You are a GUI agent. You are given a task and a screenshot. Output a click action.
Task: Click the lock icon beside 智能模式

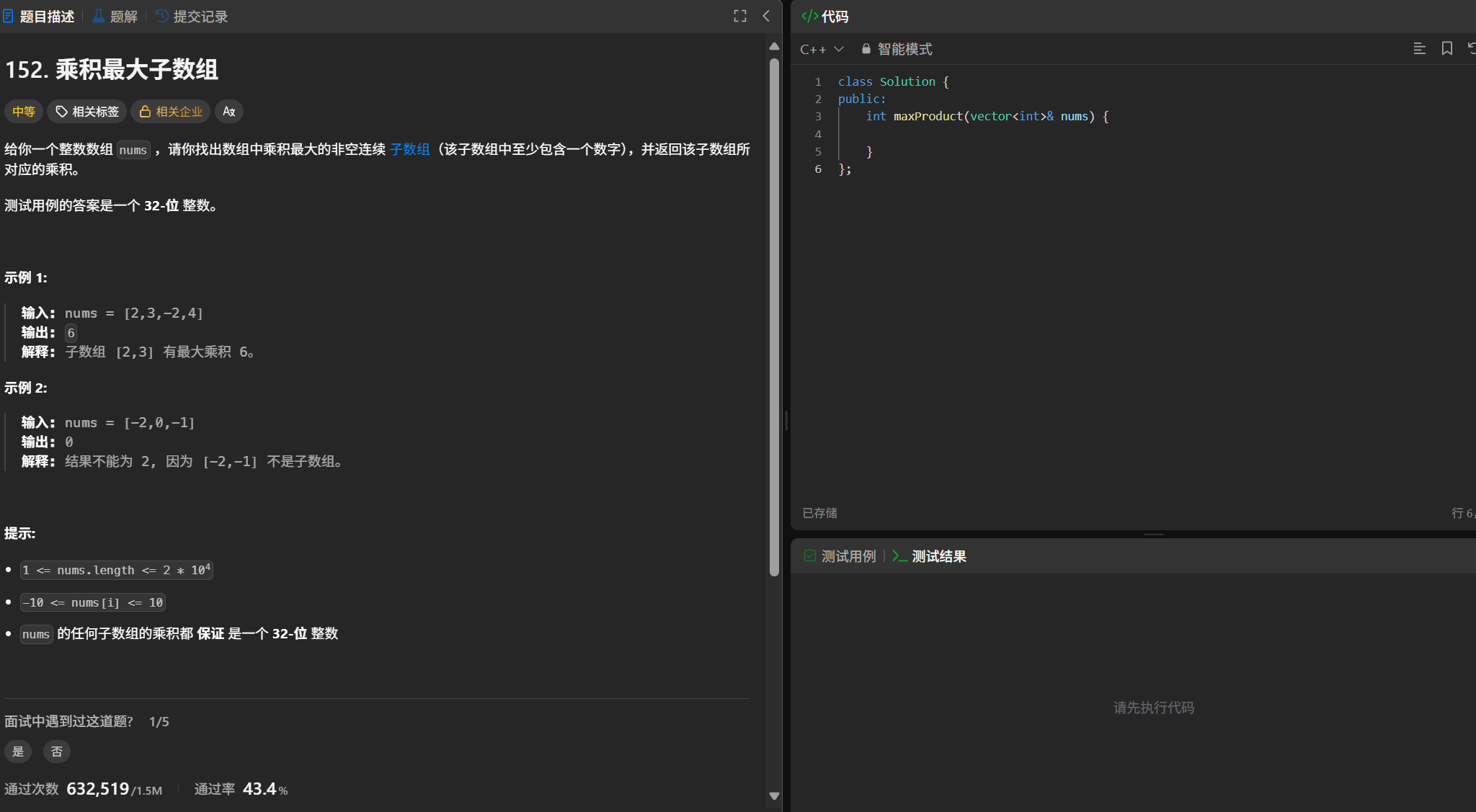[866, 49]
